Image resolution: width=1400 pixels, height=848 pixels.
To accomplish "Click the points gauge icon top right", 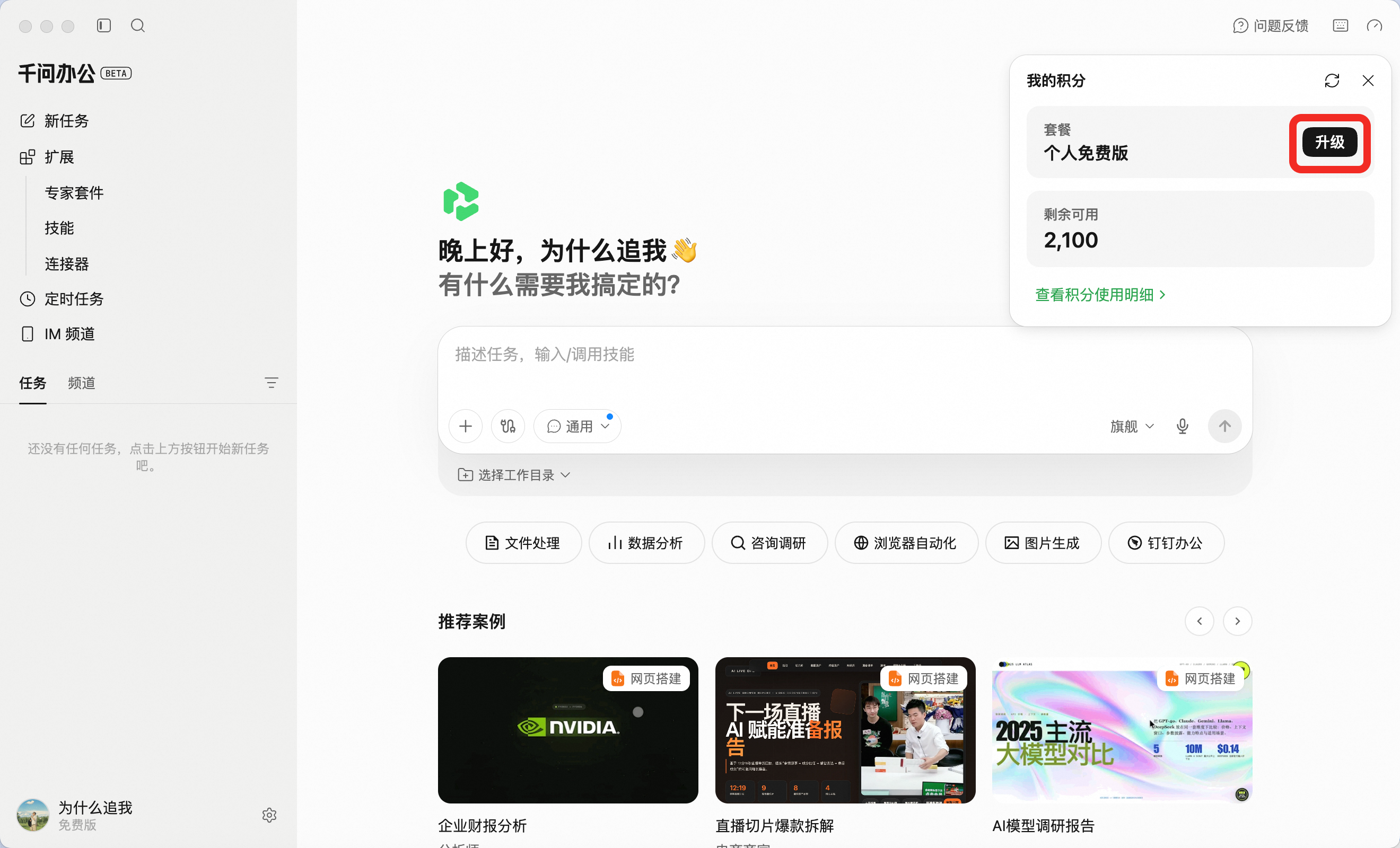I will point(1375,25).
